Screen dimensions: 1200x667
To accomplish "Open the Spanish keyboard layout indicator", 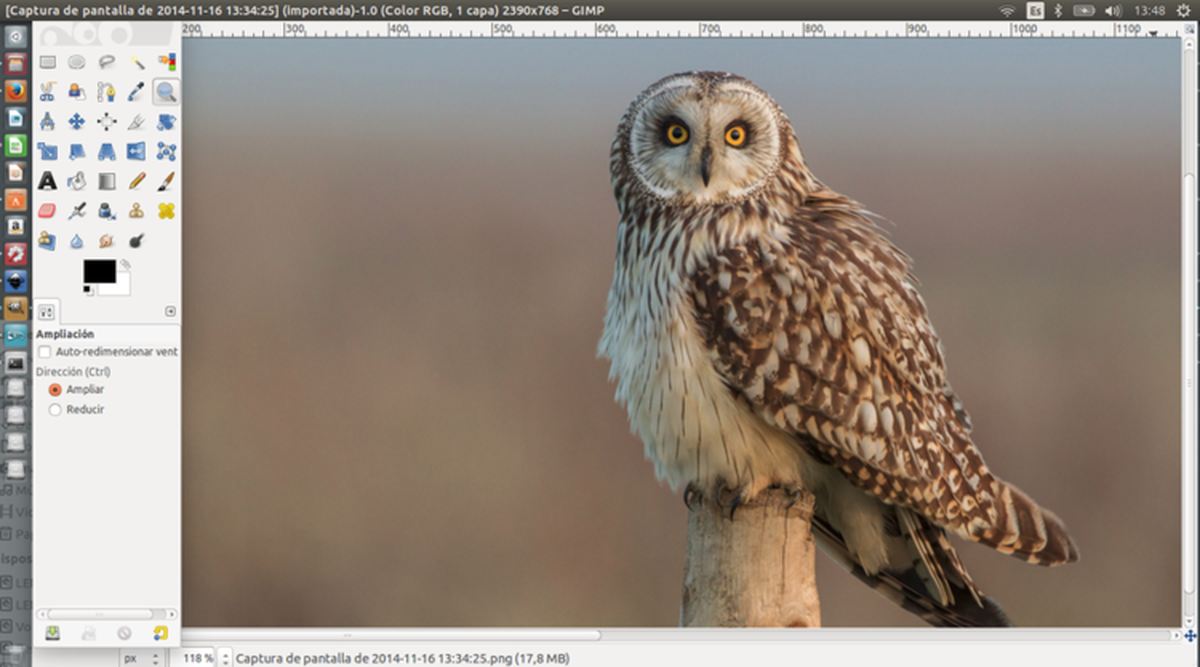I will (x=1034, y=10).
